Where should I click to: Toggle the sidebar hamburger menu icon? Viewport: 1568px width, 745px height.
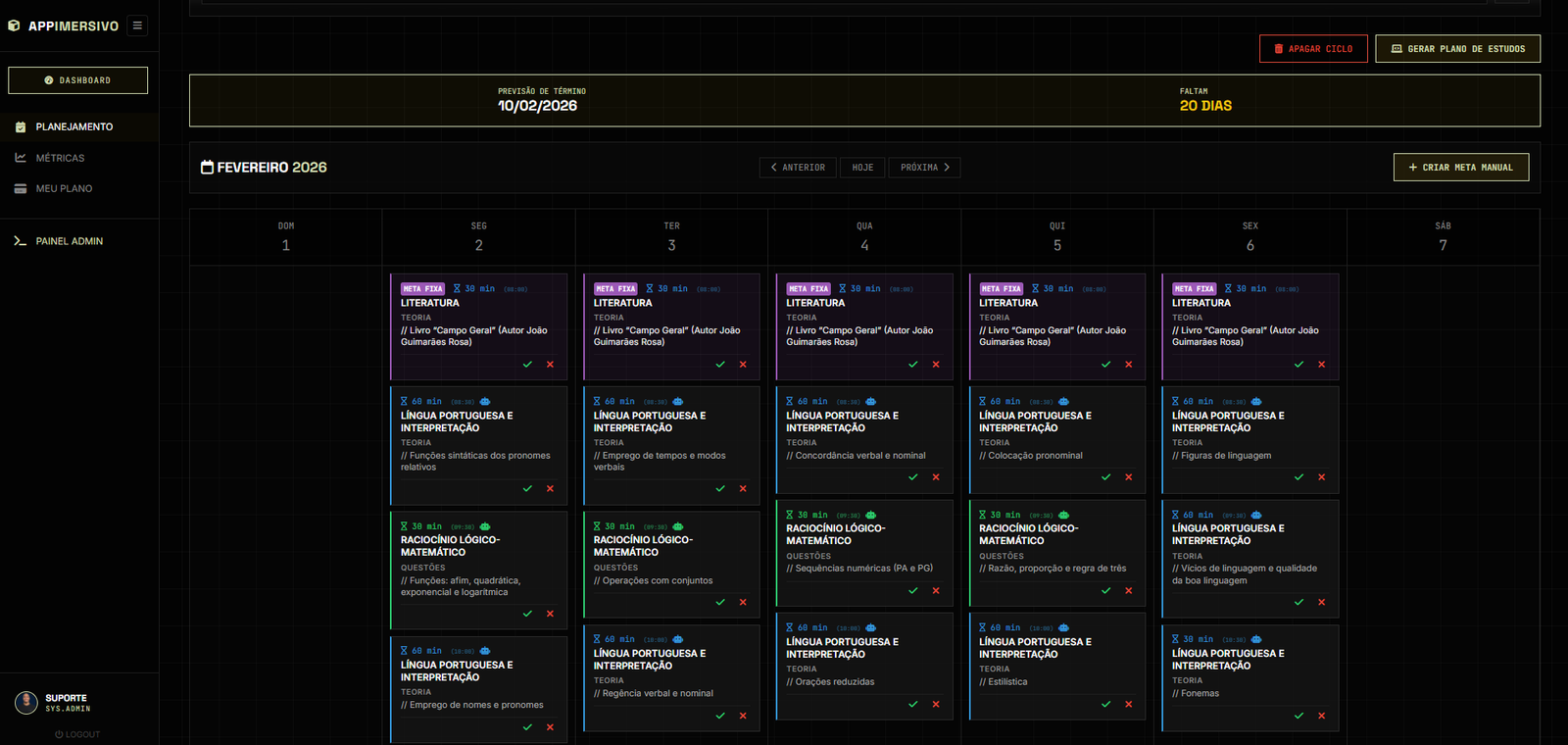coord(137,25)
